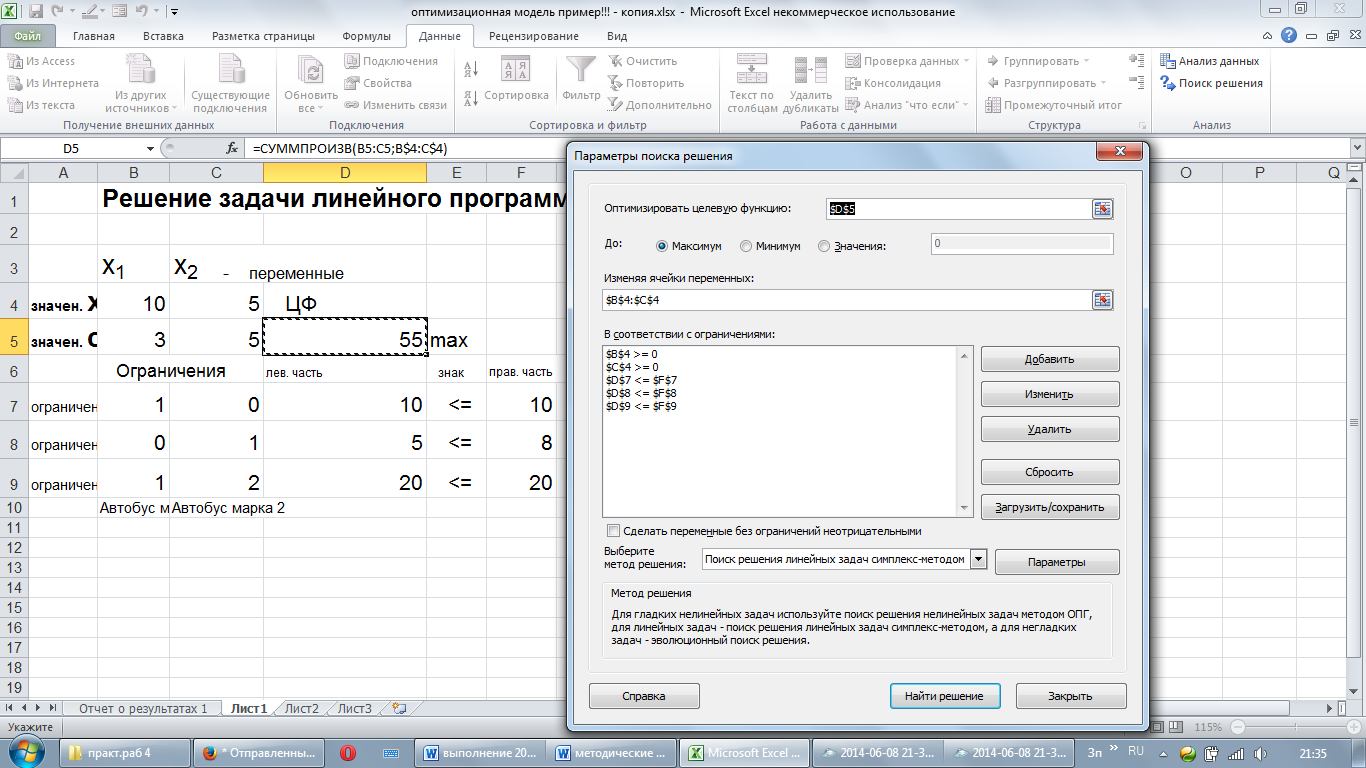Click Консолидация in data tools
Image resolution: width=1366 pixels, height=768 pixels.
(x=893, y=83)
